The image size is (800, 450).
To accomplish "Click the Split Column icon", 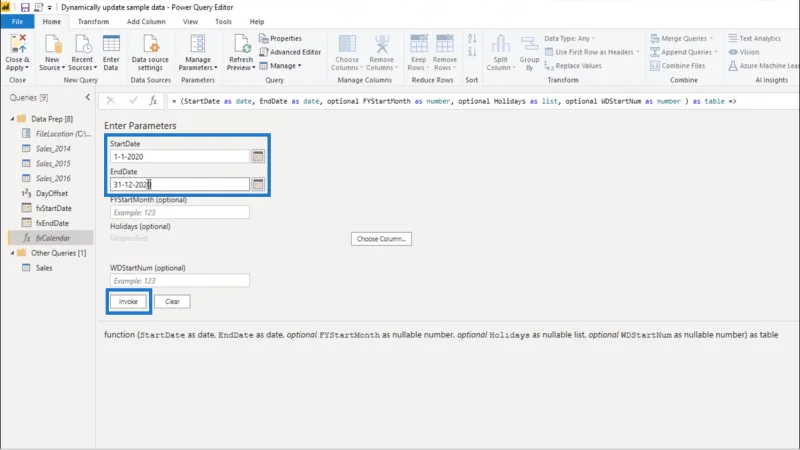I will 501,44.
